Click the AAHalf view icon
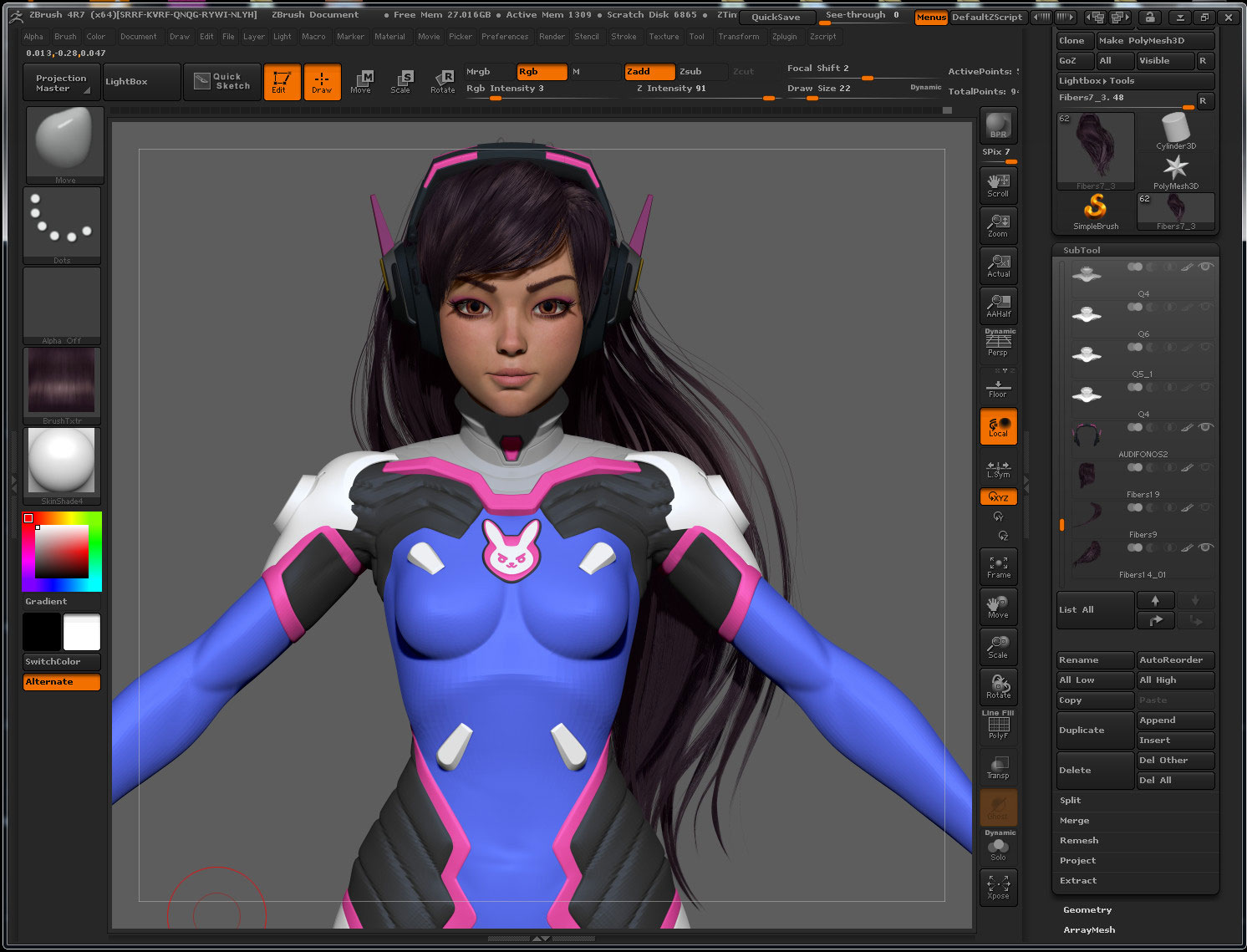The width and height of the screenshot is (1247, 952). tap(998, 305)
